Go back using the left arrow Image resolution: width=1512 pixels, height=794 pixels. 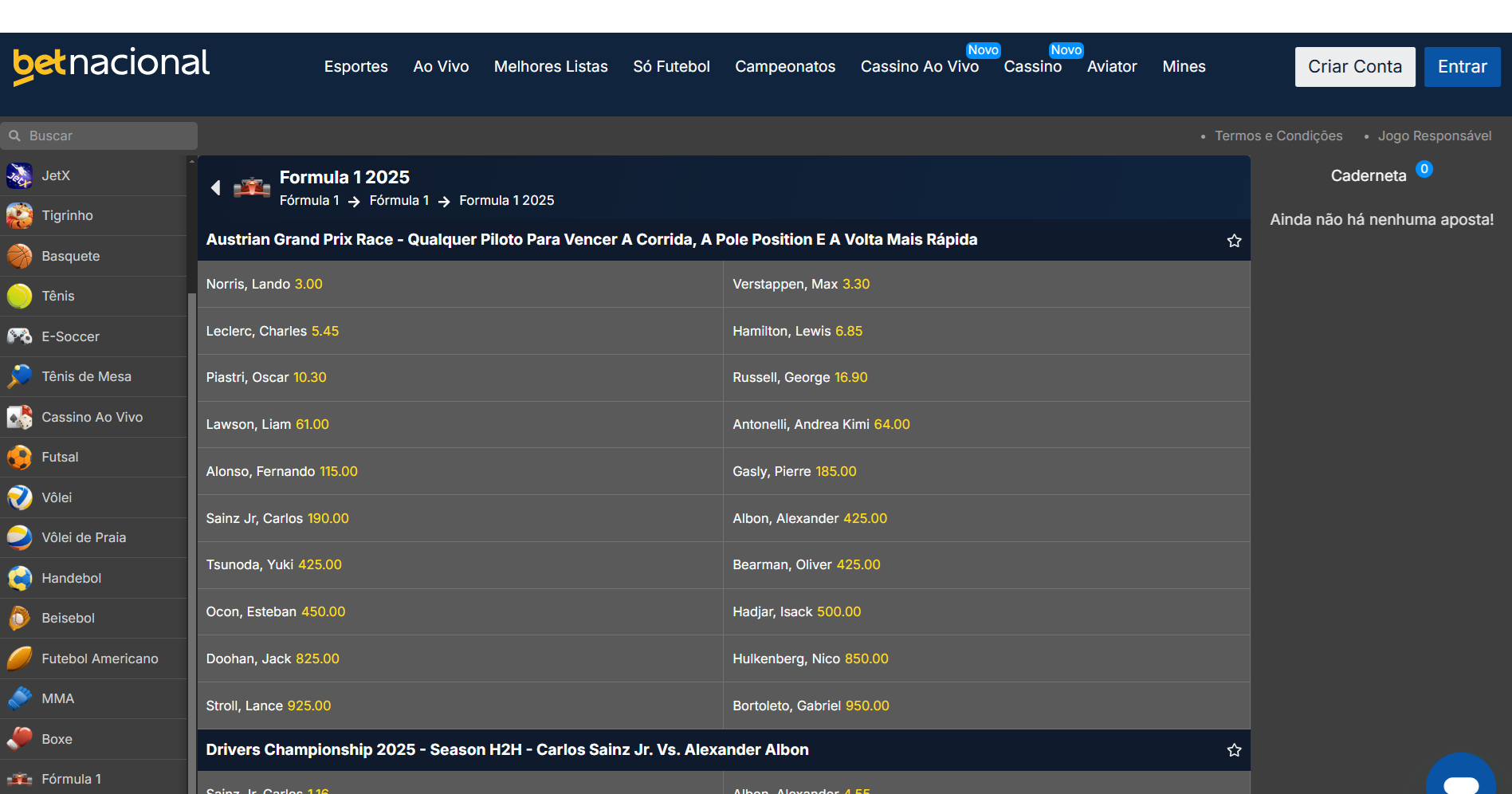coord(215,187)
